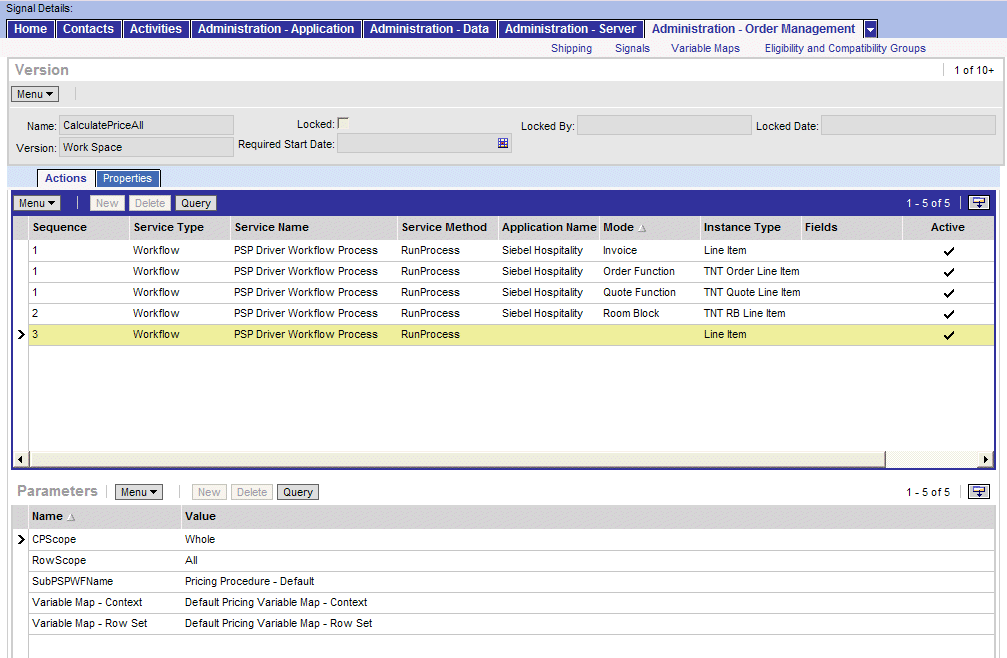The width and height of the screenshot is (1007, 658).
Task: Open the Actions Menu dropdown
Action: pyautogui.click(x=36, y=203)
